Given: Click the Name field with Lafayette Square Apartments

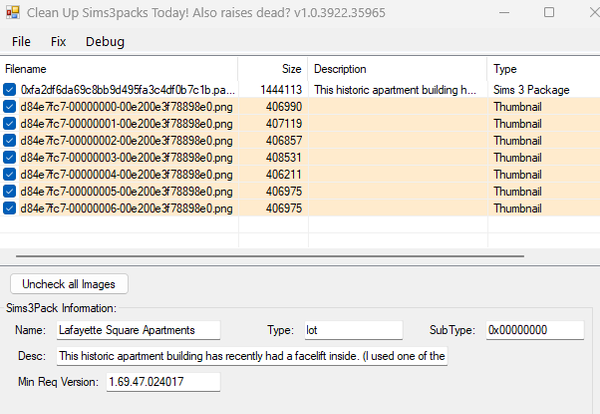Looking at the screenshot, I should [139, 330].
